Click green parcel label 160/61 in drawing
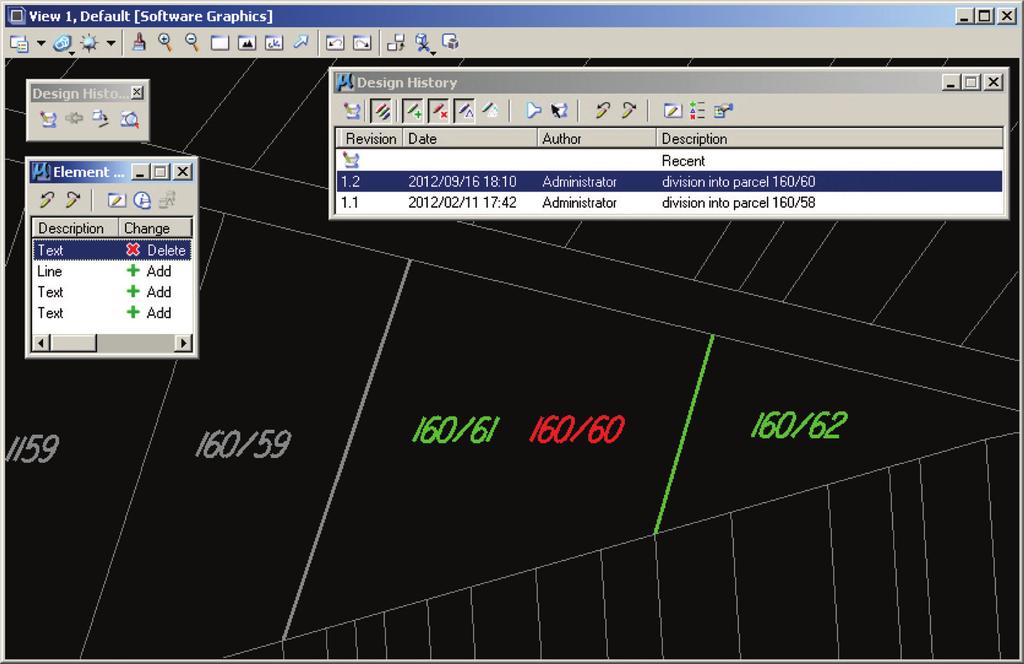The image size is (1024, 664). point(456,430)
